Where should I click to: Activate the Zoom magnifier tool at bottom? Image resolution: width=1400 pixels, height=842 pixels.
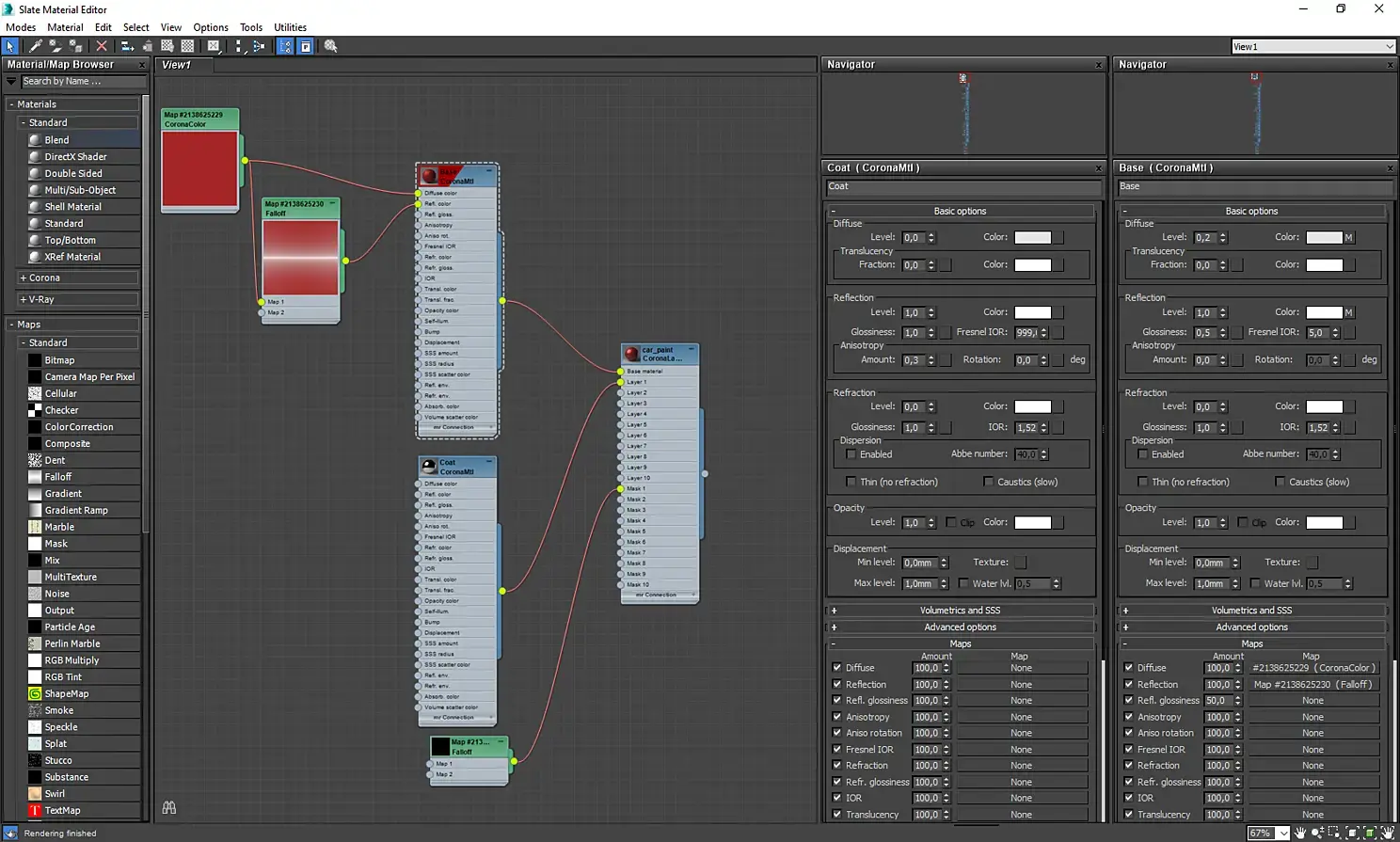1317,833
